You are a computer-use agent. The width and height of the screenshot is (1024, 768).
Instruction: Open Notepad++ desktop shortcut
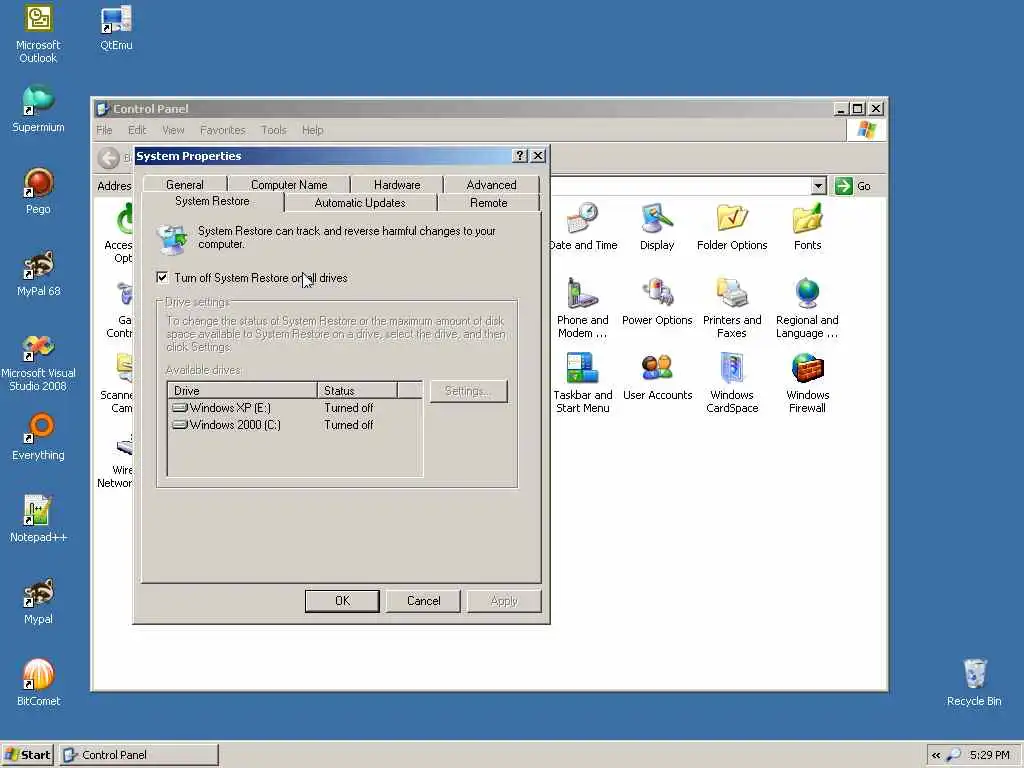pos(38,519)
